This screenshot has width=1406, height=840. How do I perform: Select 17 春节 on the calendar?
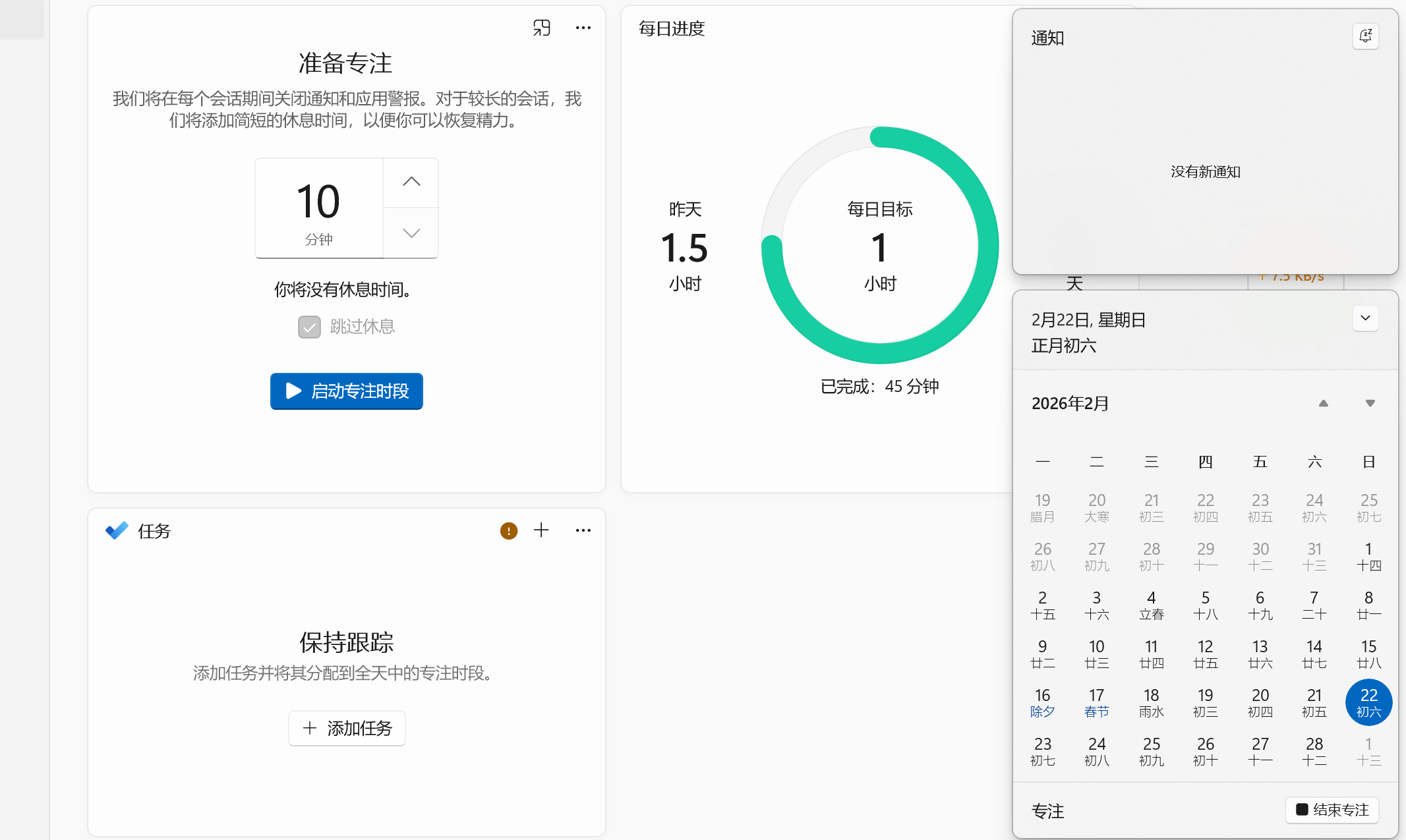1096,702
